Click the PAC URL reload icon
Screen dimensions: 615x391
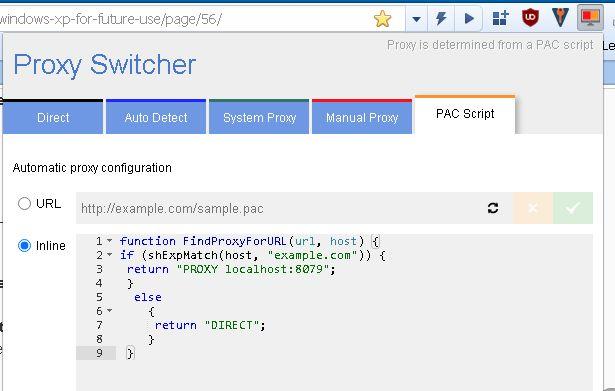tap(493, 208)
